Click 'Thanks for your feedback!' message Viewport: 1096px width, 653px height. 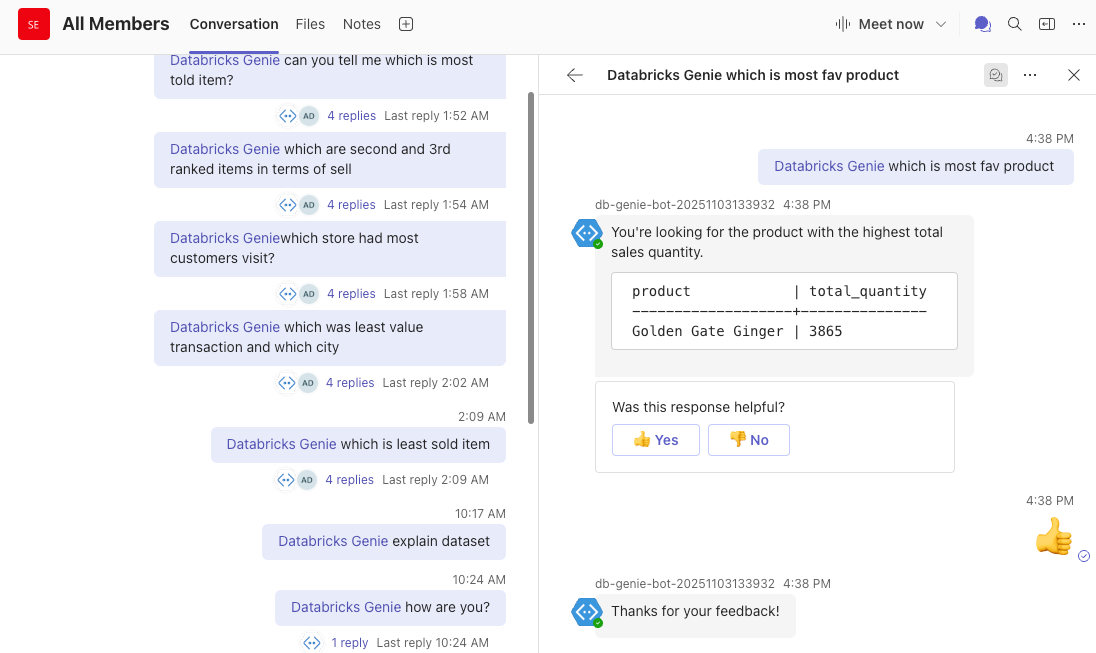click(695, 612)
